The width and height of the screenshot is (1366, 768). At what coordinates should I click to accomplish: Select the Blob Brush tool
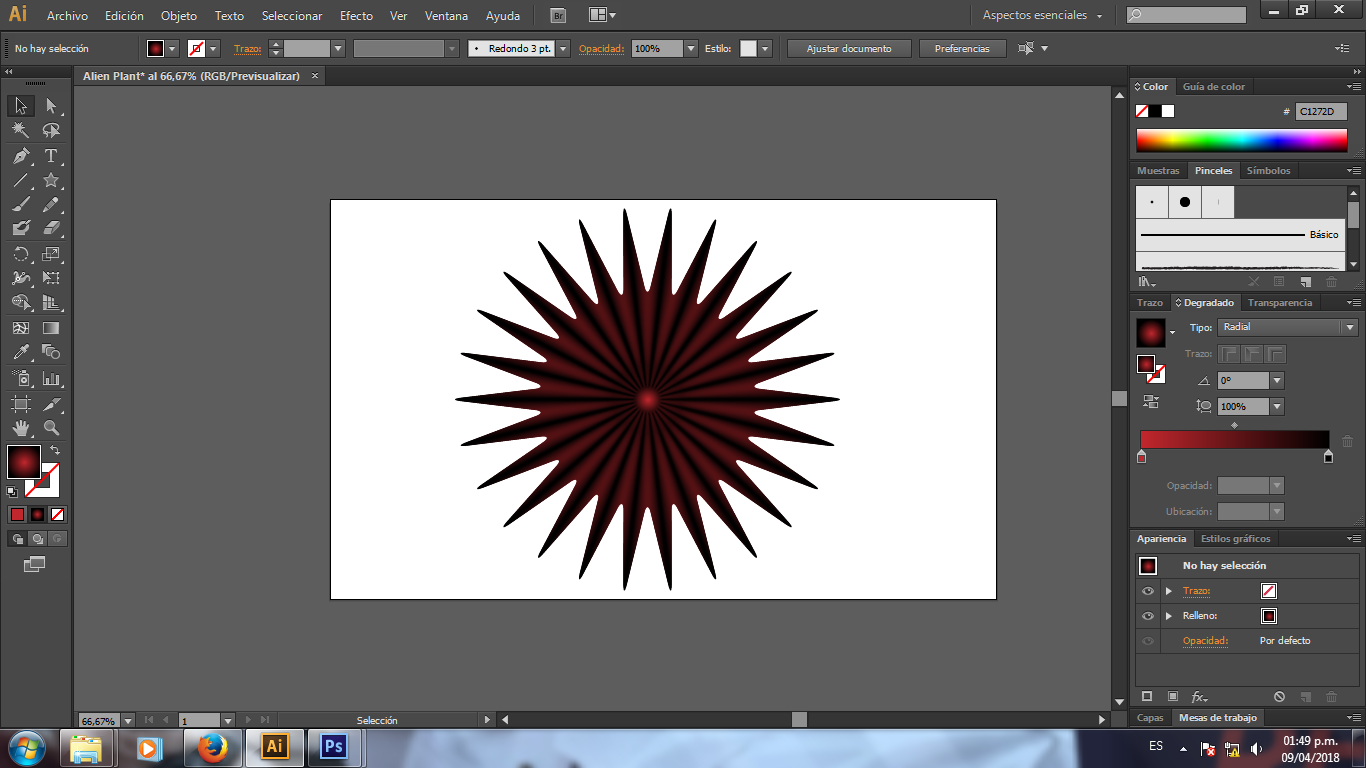21,229
